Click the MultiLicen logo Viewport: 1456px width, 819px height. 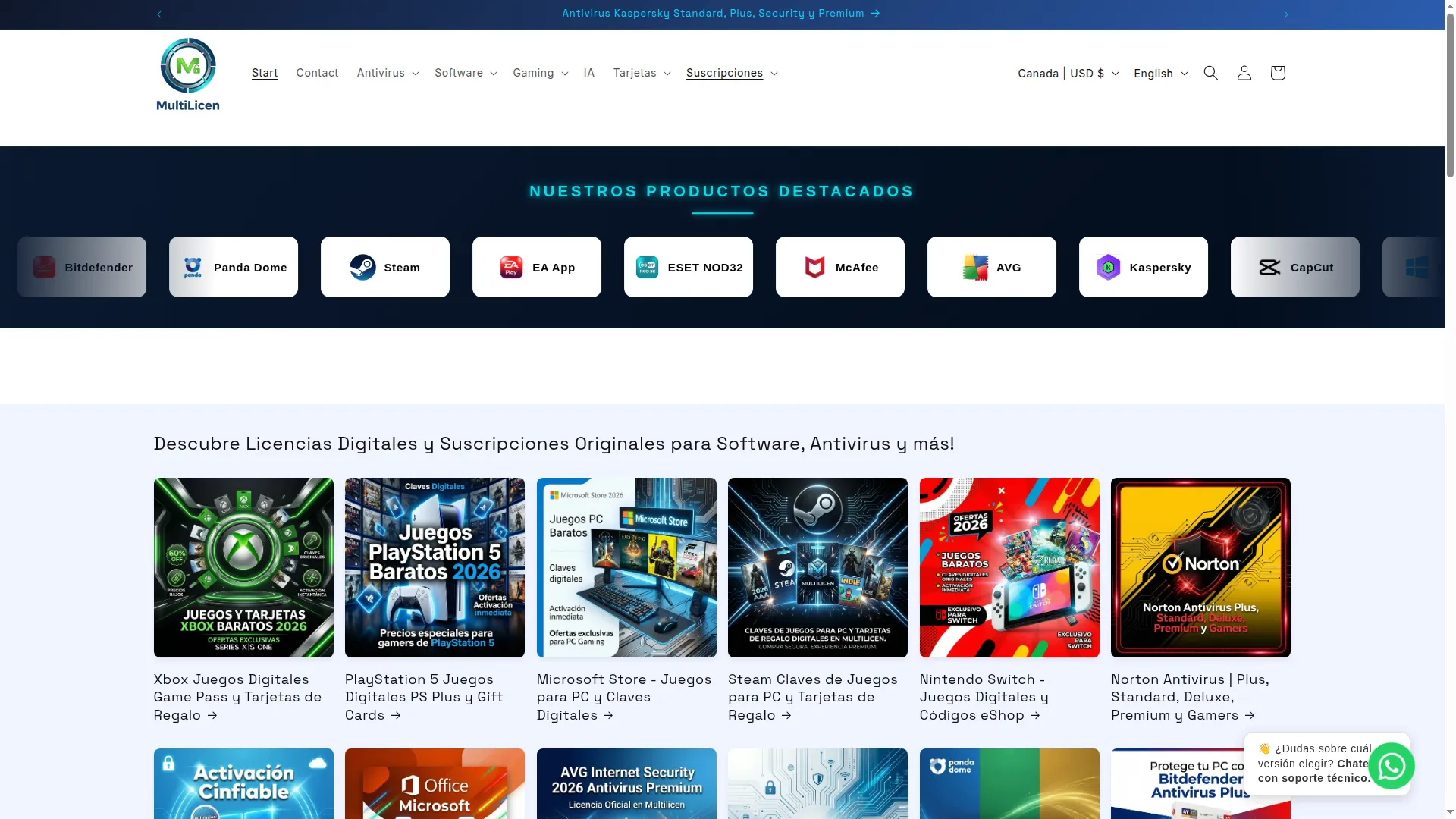[x=188, y=74]
